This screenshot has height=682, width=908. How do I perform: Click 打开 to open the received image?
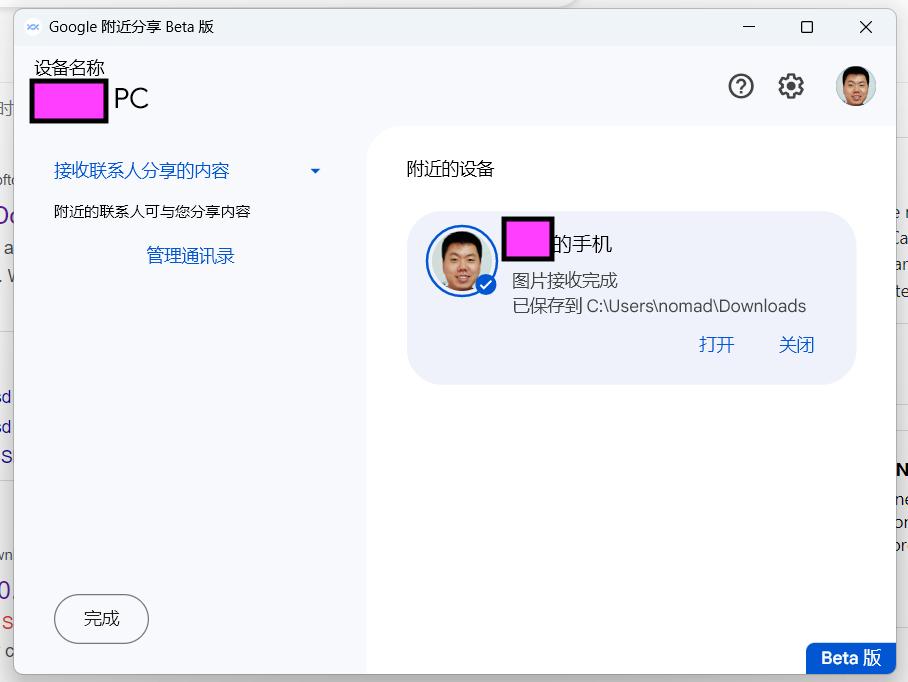point(716,344)
